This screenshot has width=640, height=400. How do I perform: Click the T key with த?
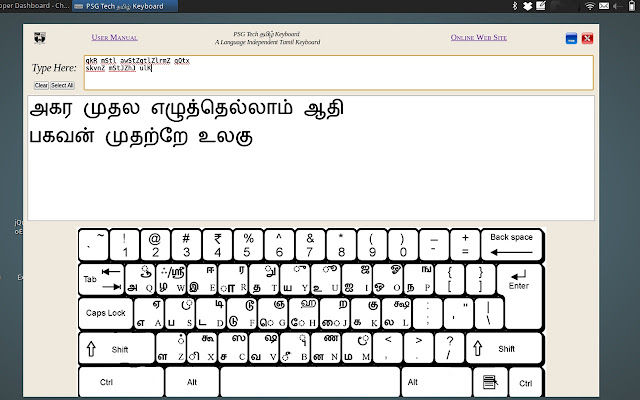tap(264, 280)
